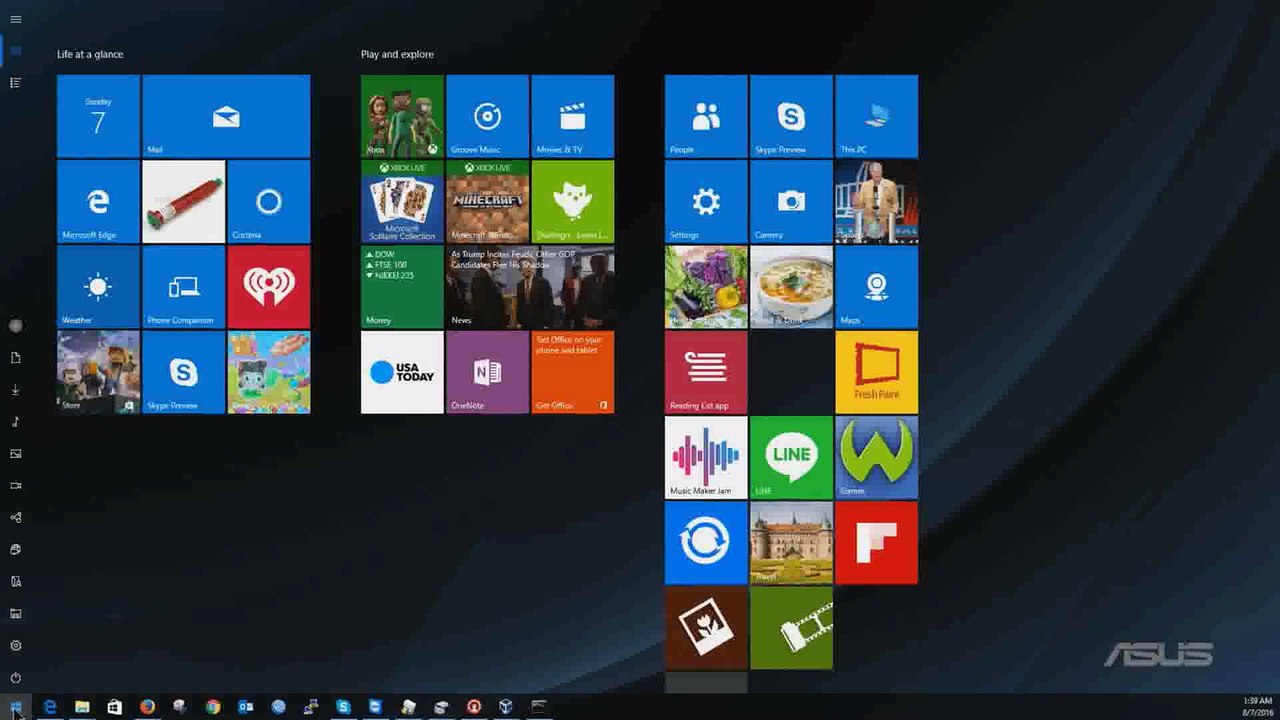Image resolution: width=1280 pixels, height=720 pixels.
Task: Open the Mail tile
Action: [x=226, y=116]
